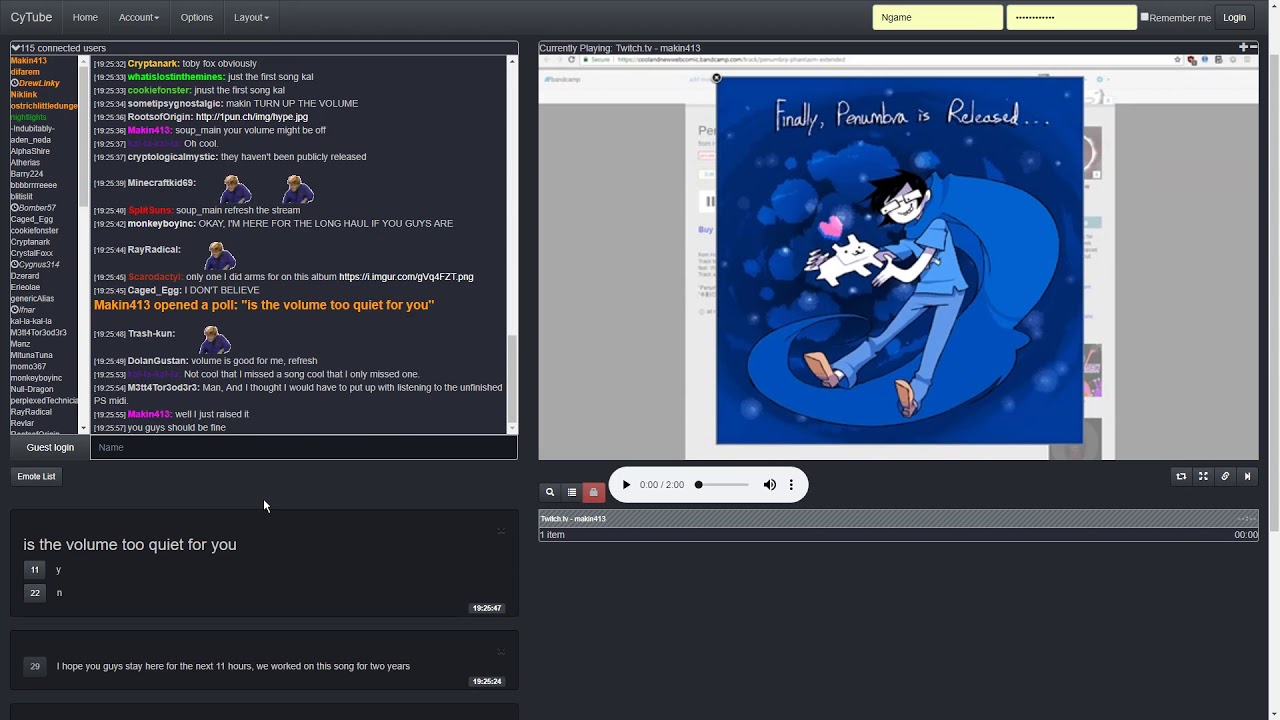The image size is (1280, 720).
Task: Click the Cryptanark chat username
Action: [x=153, y=64]
